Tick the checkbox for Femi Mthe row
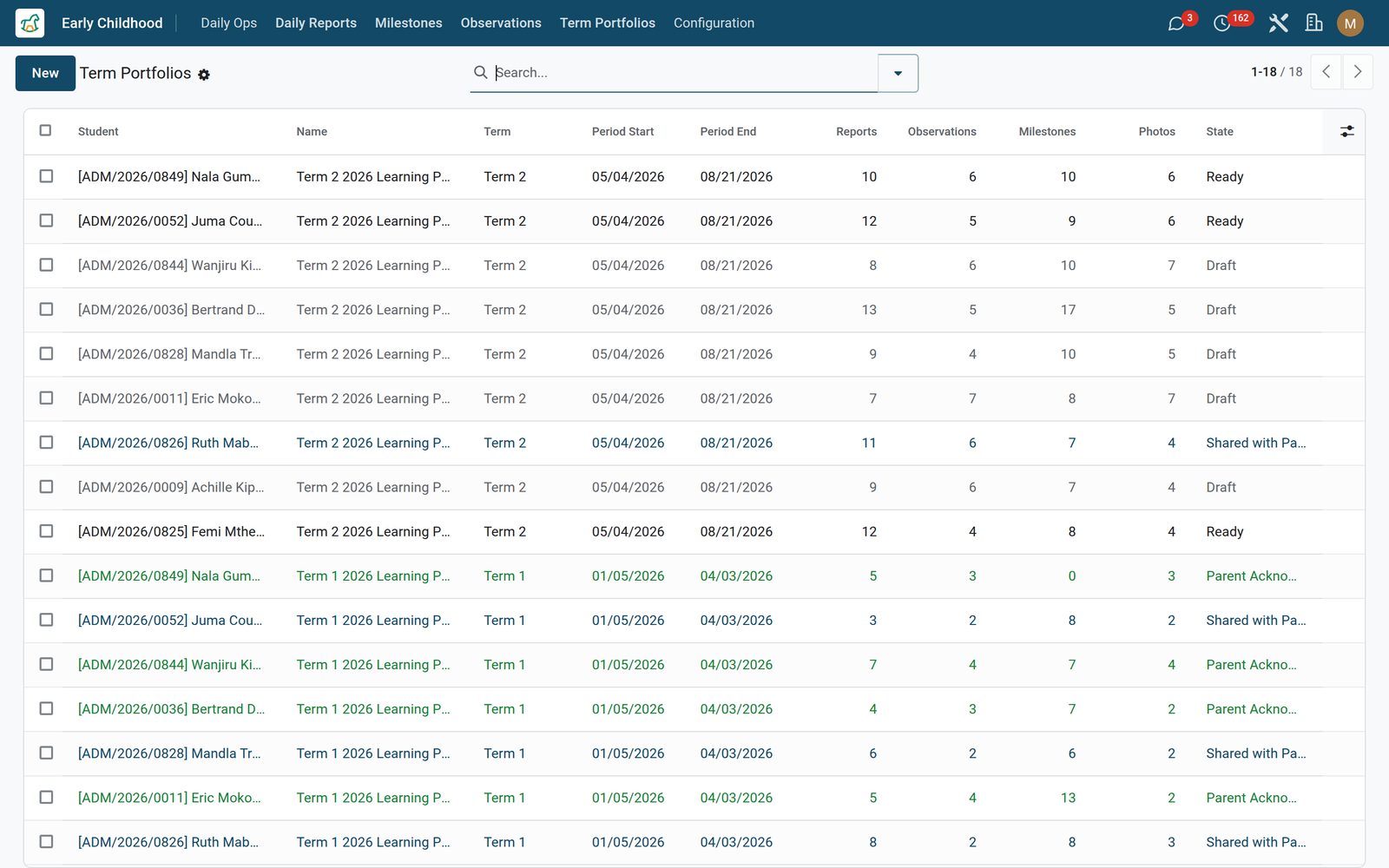This screenshot has width=1389, height=868. [x=46, y=531]
